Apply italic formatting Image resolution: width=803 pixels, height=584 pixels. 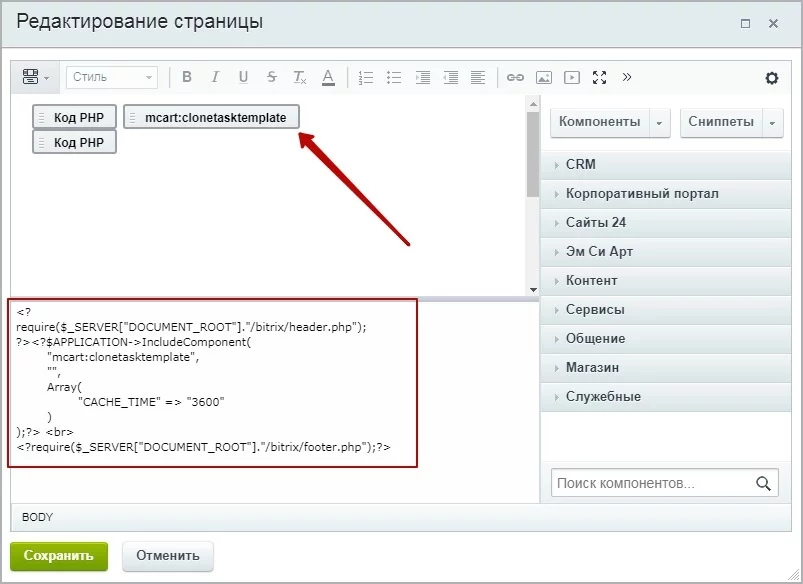tap(215, 77)
